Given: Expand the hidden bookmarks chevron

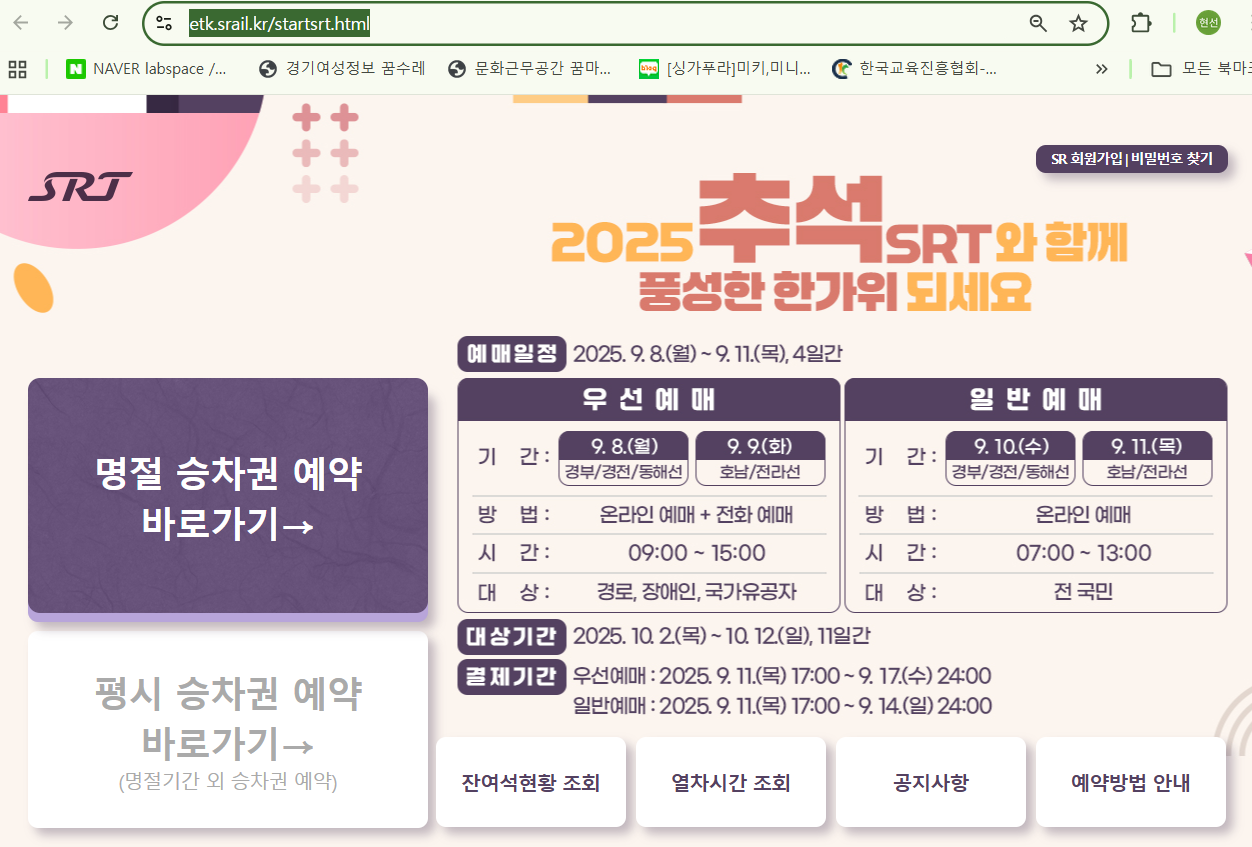Looking at the screenshot, I should [x=1102, y=69].
